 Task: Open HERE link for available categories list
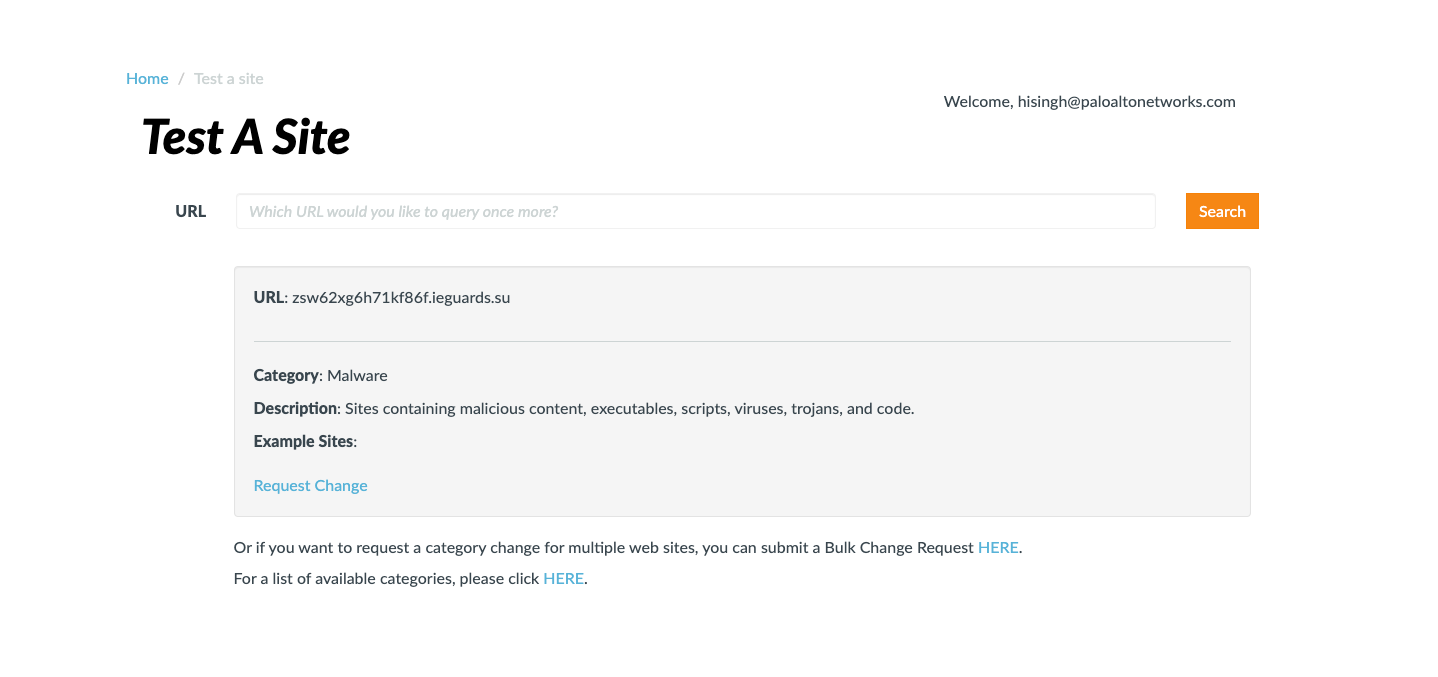coord(563,578)
